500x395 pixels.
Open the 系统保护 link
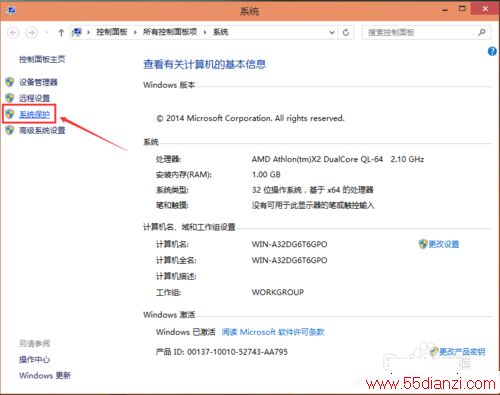tap(34, 114)
